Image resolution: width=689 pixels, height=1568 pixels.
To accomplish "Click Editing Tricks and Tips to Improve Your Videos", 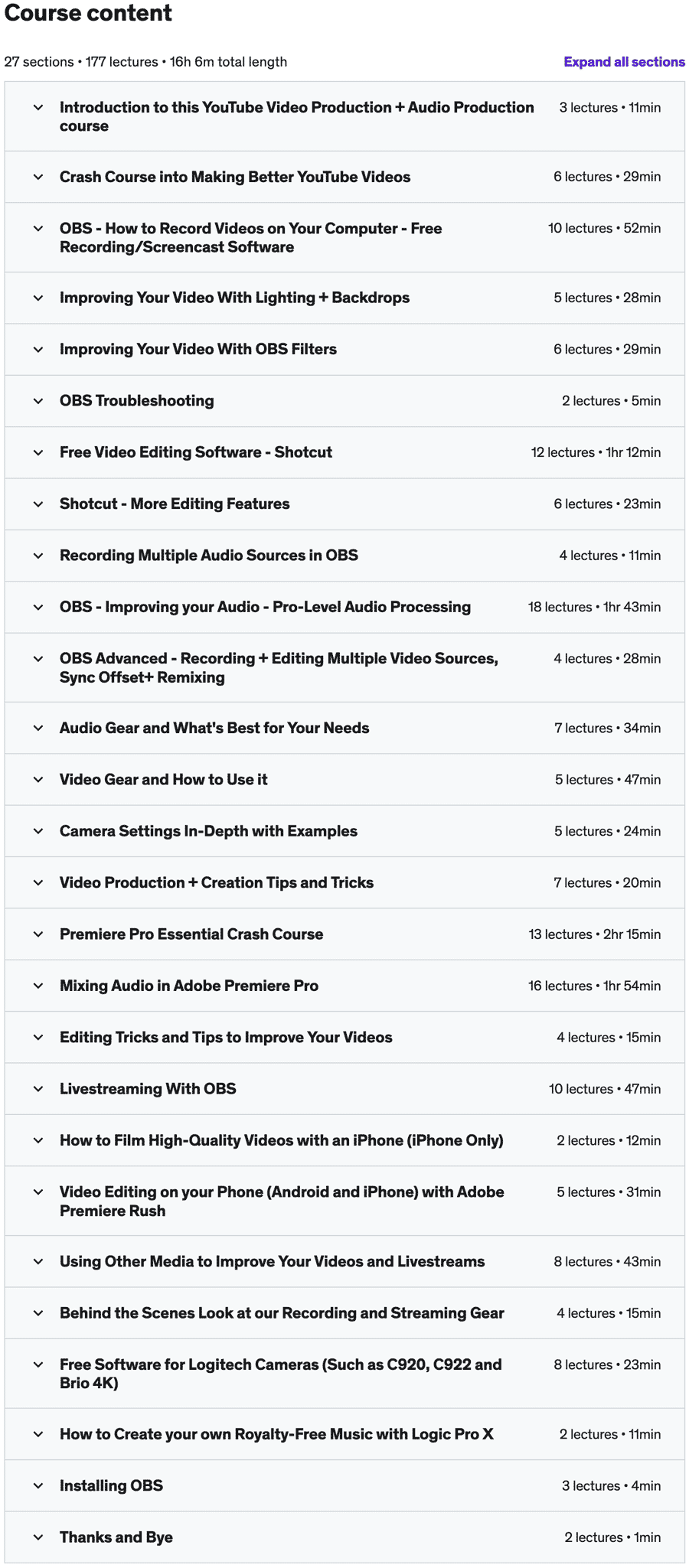I will pos(226,1038).
